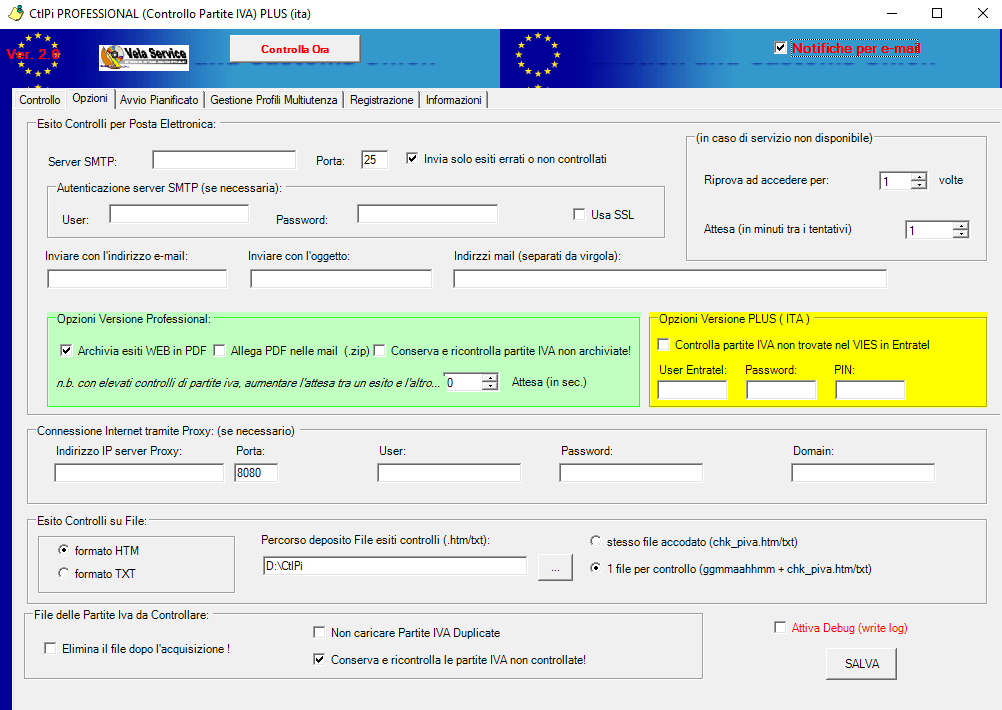This screenshot has height=710, width=1002.
Task: Increase Riprova ad accedere count
Action: [x=919, y=177]
